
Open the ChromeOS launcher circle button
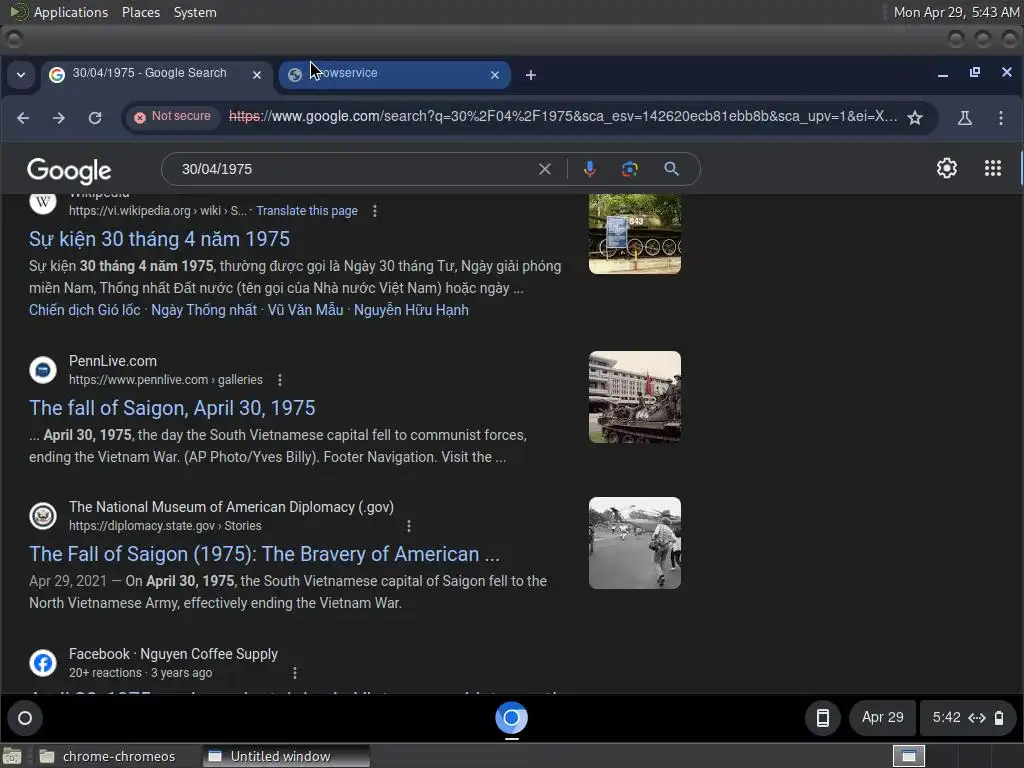click(25, 718)
